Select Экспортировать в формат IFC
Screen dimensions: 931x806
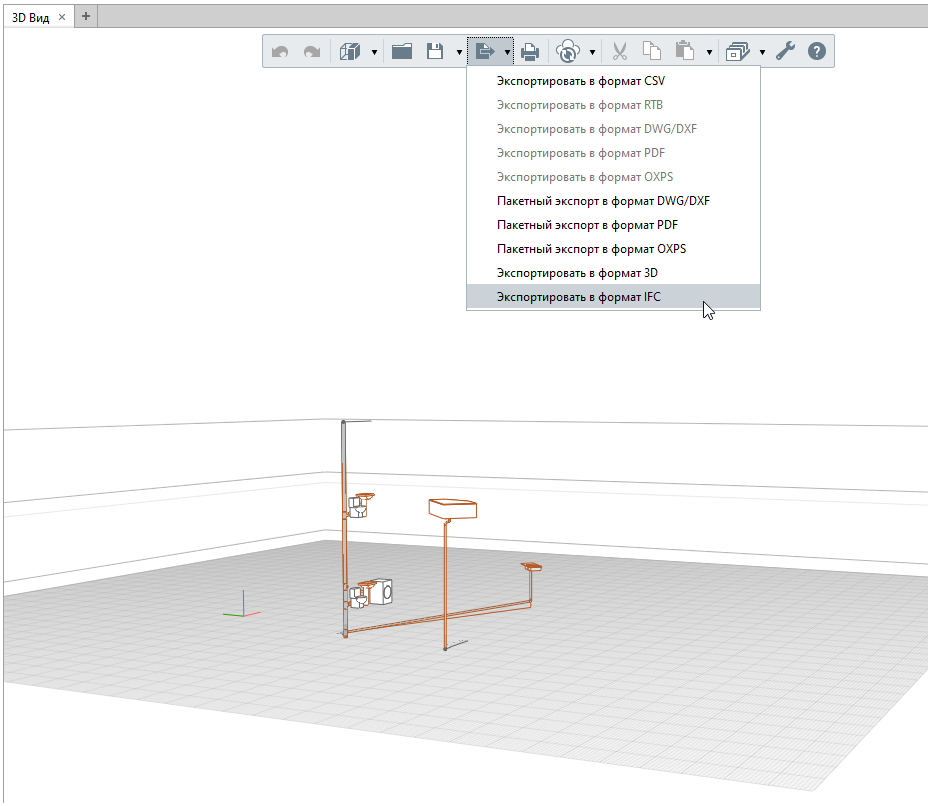pos(578,297)
